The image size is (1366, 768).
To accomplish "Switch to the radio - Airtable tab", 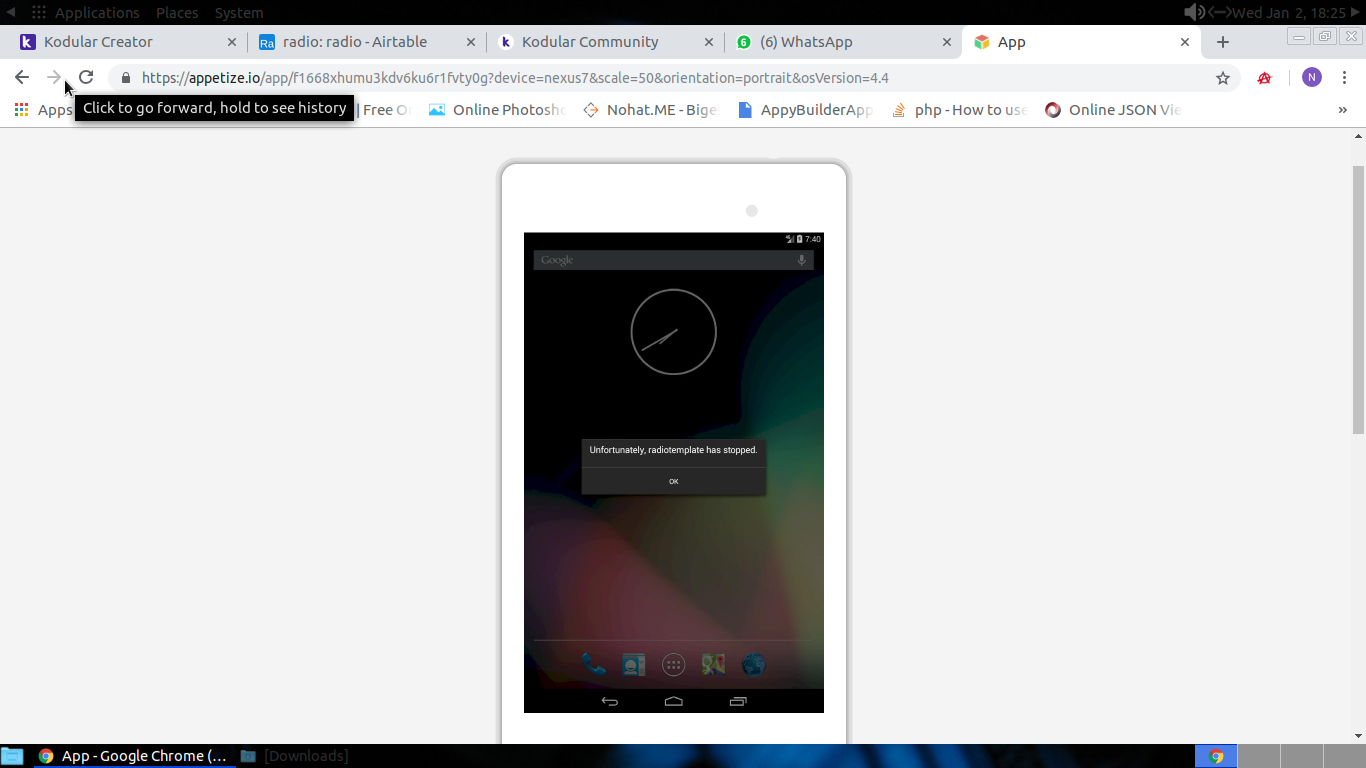I will (x=368, y=42).
